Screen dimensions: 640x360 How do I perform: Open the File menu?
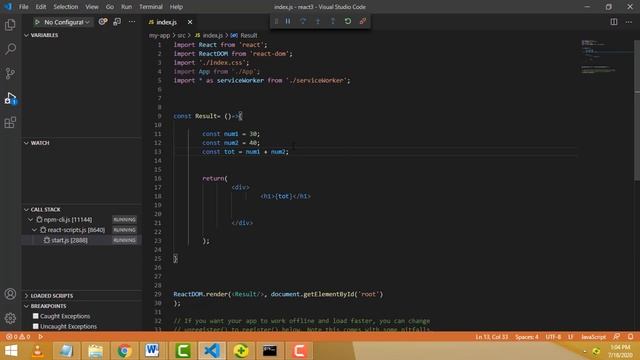point(24,7)
